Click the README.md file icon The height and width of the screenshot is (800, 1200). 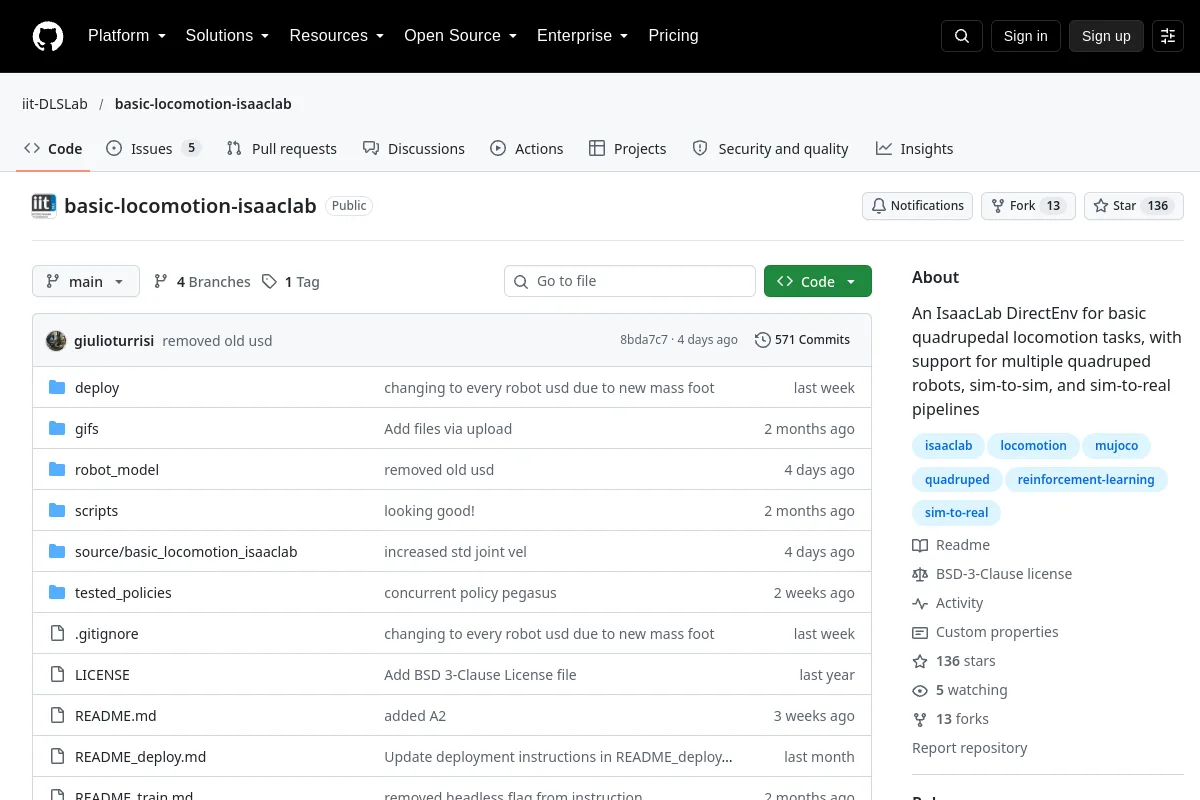(x=57, y=716)
